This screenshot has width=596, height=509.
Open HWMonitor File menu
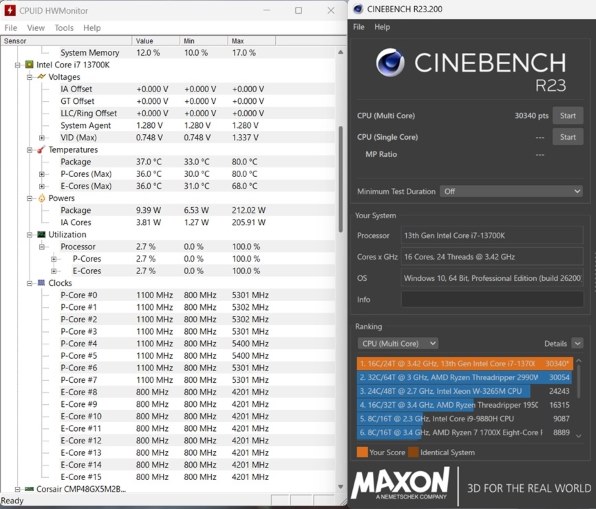(11, 28)
